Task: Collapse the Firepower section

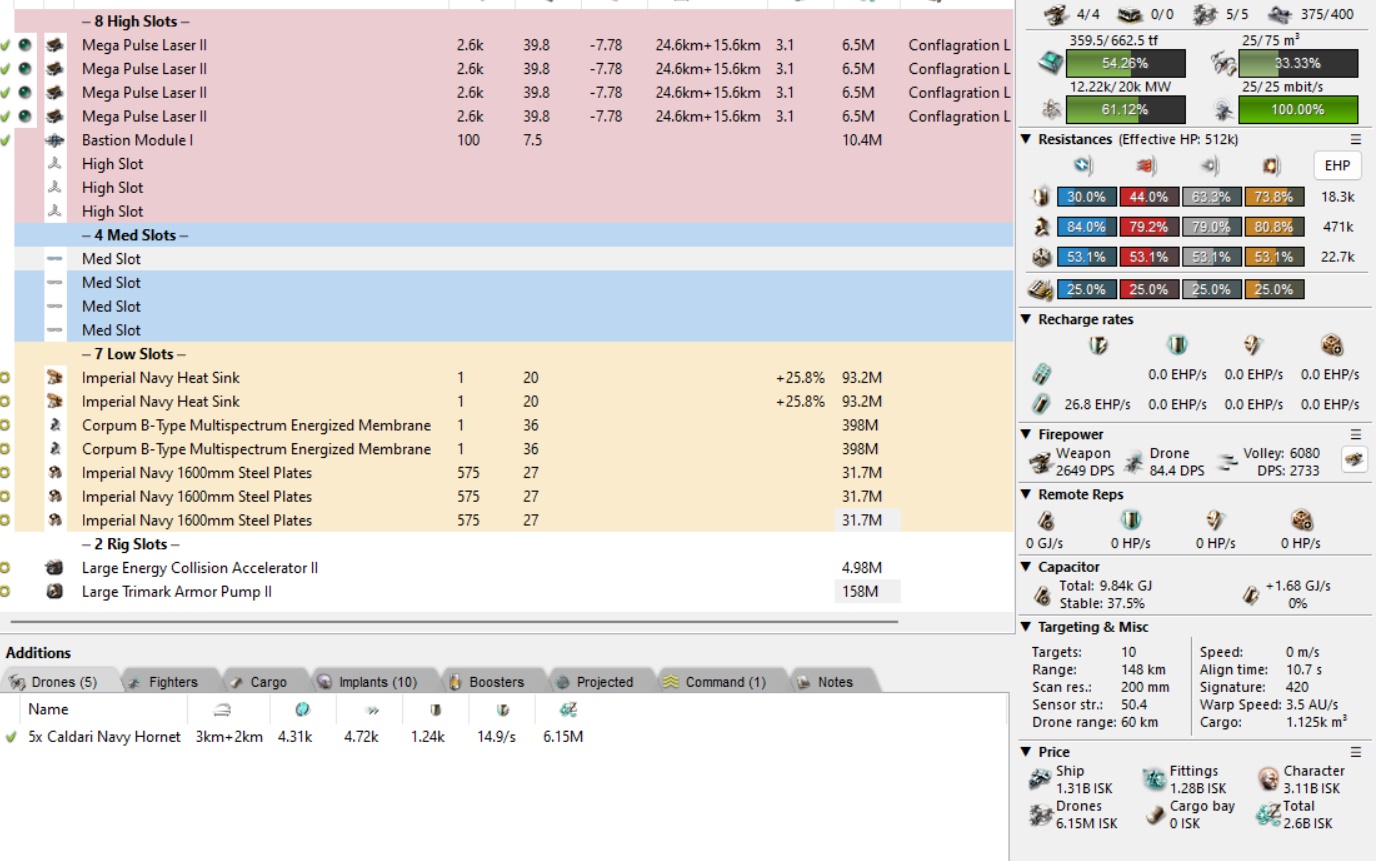Action: click(x=1026, y=434)
